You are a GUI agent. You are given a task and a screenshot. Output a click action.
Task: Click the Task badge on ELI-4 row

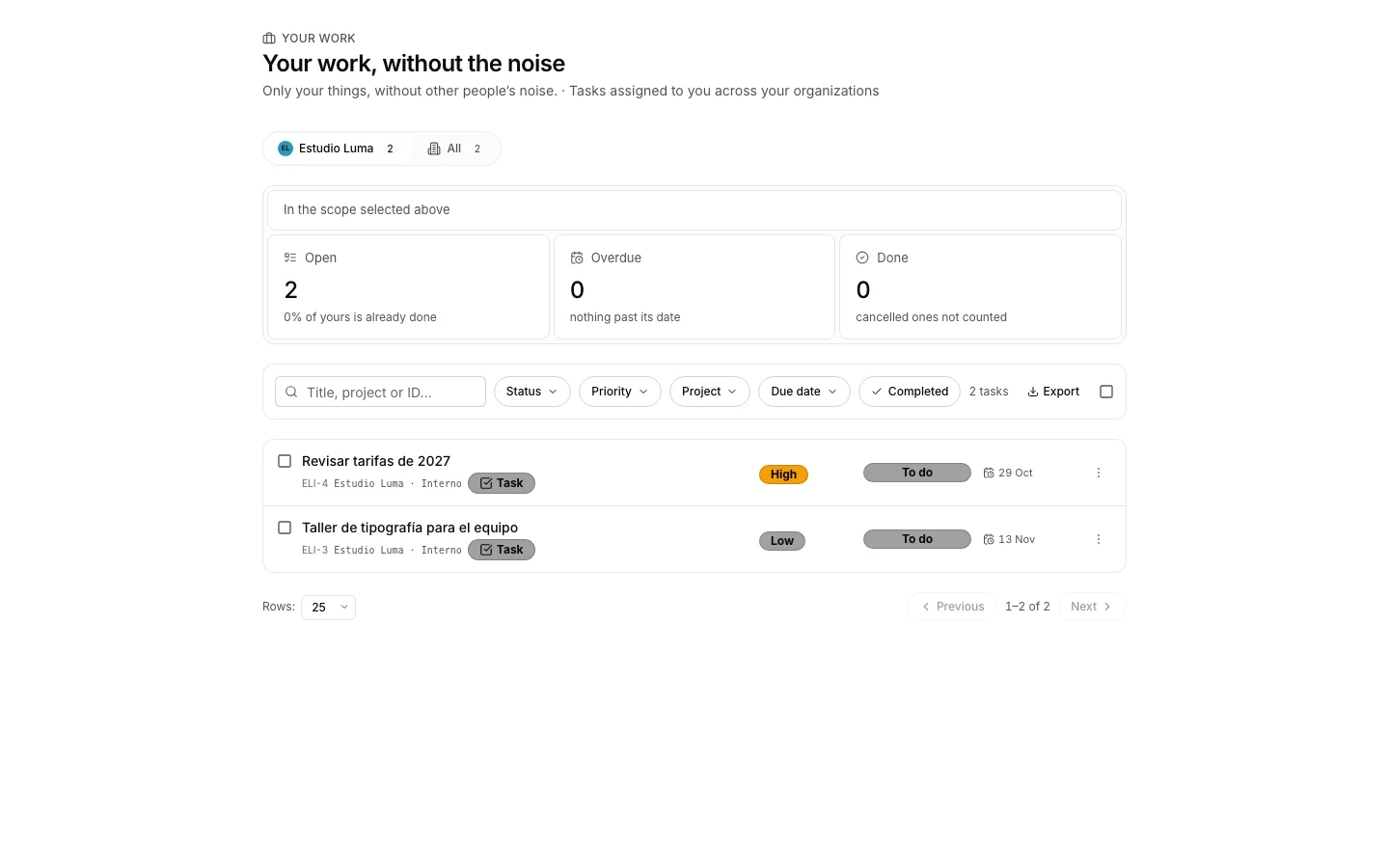pyautogui.click(x=502, y=483)
